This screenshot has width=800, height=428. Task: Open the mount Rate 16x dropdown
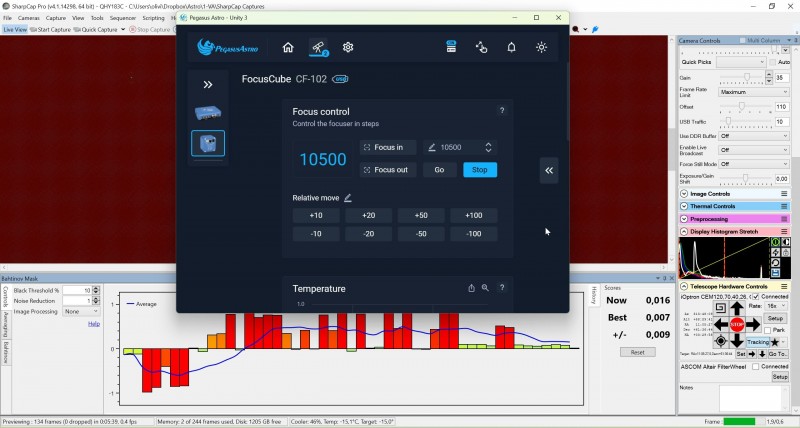pos(776,306)
